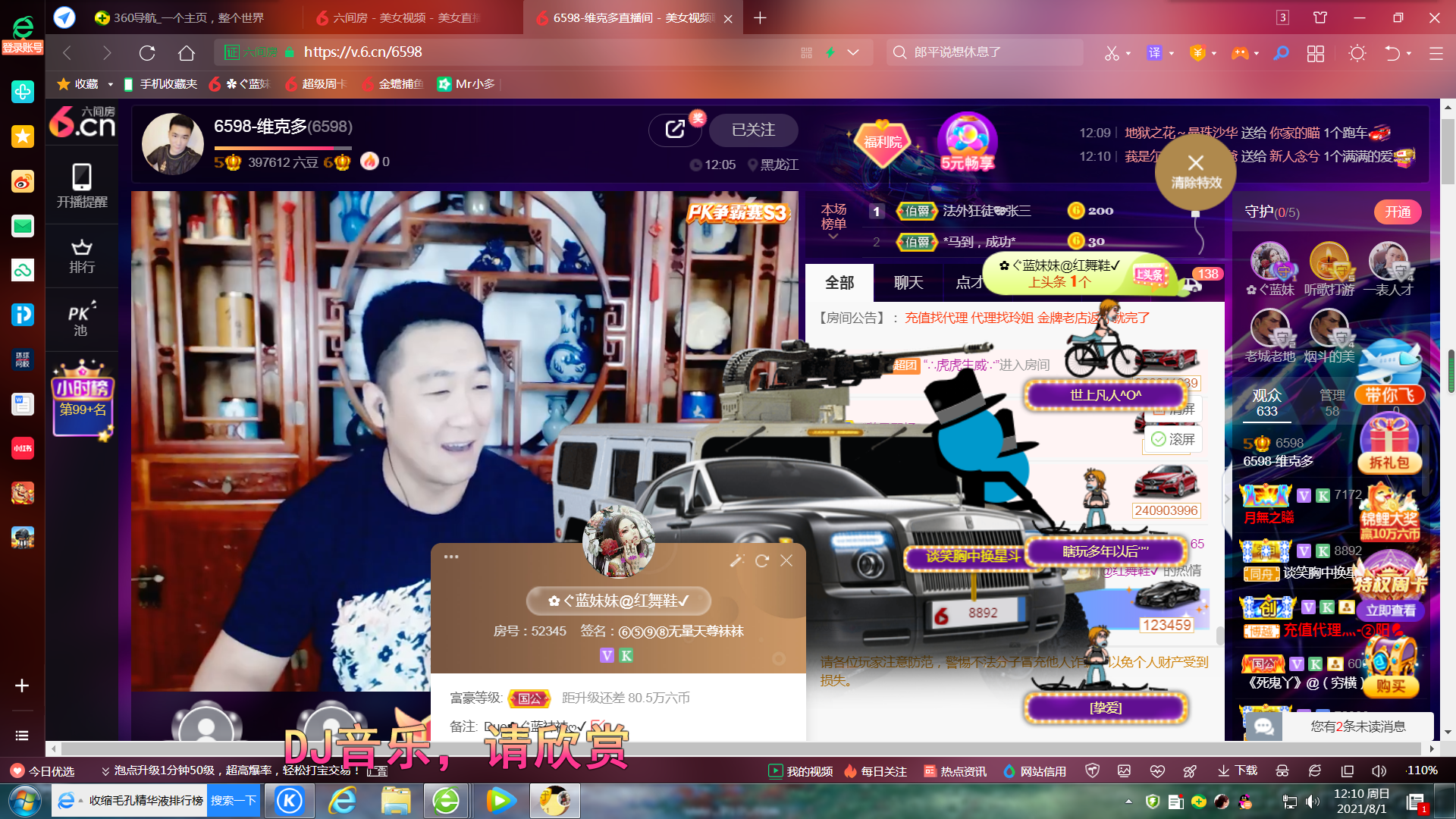Image resolution: width=1456 pixels, height=819 pixels.
Task: Open the 排行 ranking crown icon
Action: (x=82, y=256)
